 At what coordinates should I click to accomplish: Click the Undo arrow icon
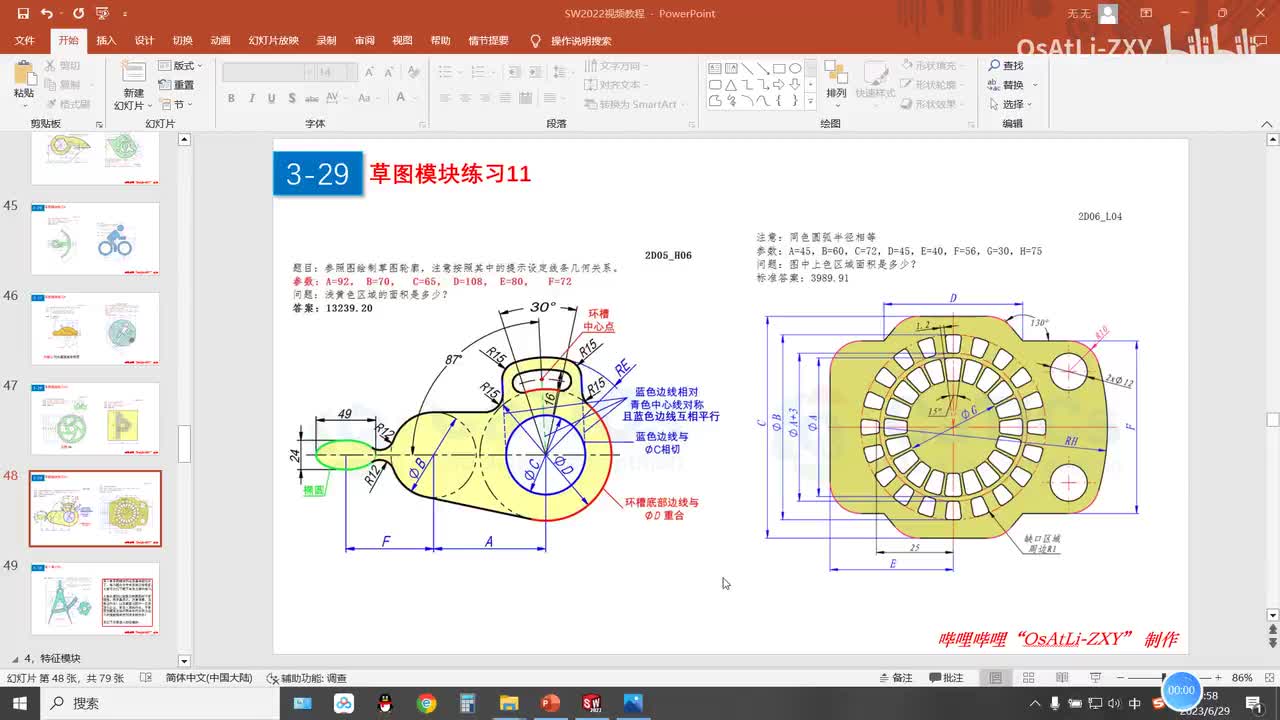(x=47, y=14)
